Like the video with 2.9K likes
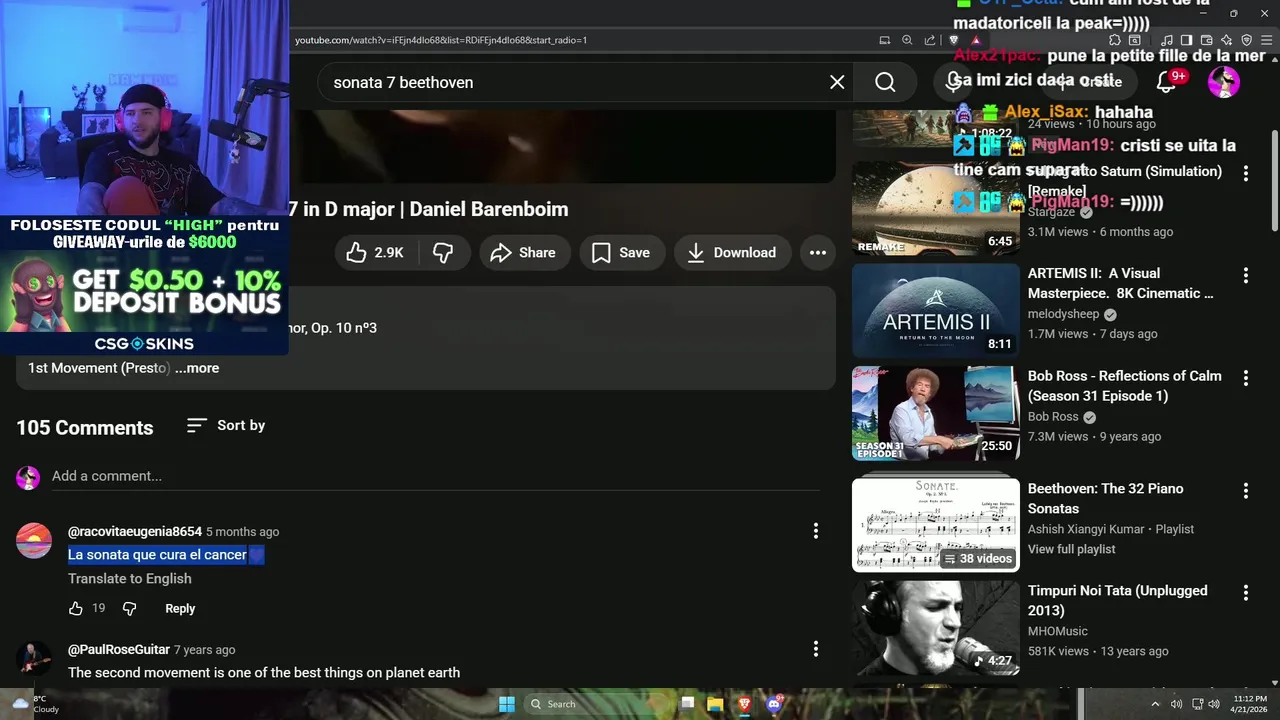This screenshot has height=720, width=1280. (375, 253)
